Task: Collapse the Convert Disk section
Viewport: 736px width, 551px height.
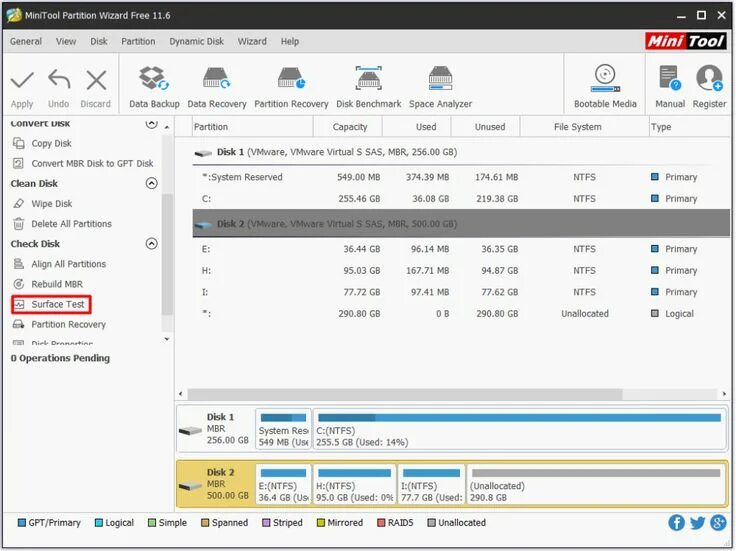Action: point(151,124)
